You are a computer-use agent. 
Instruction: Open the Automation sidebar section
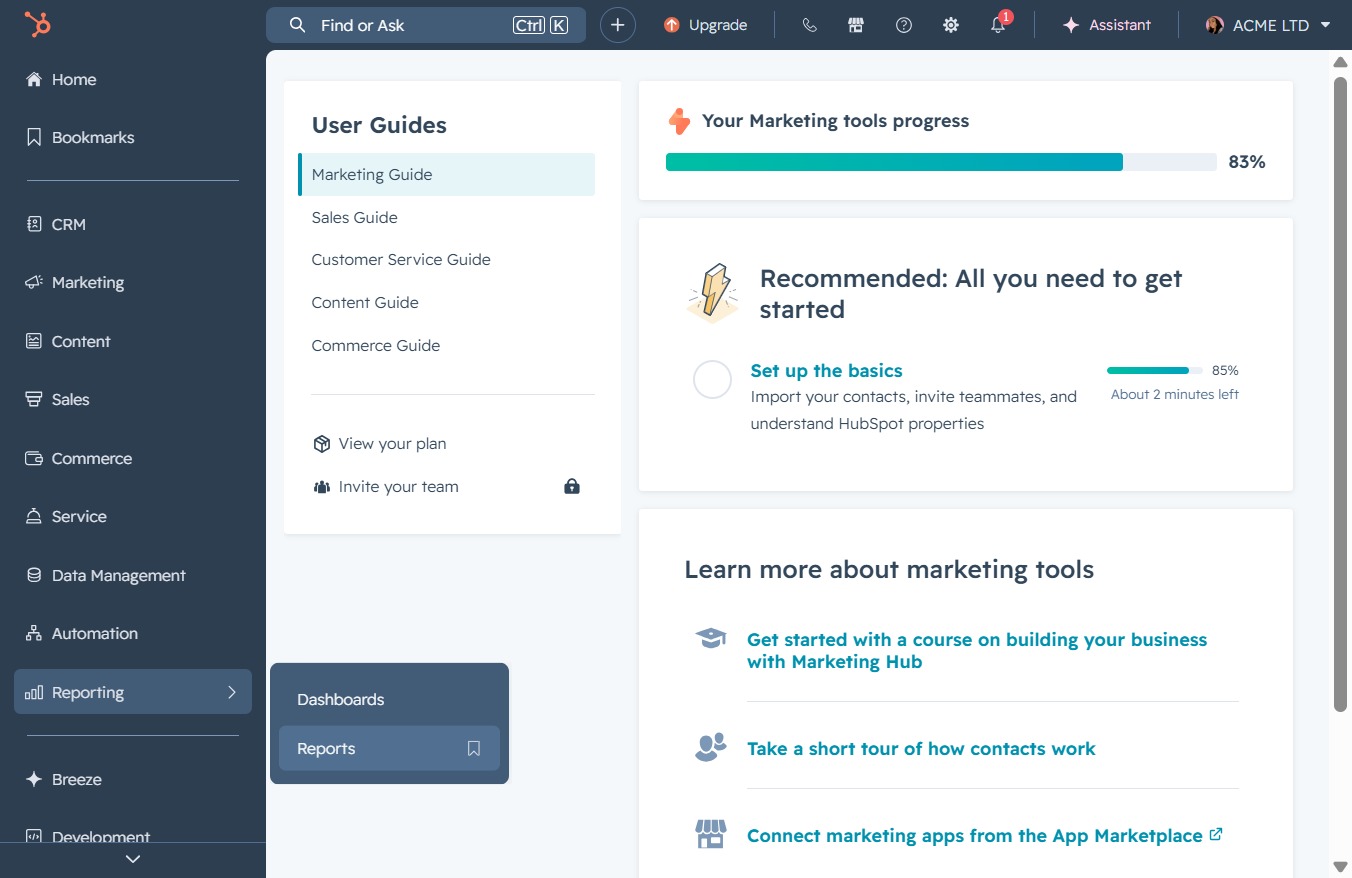133,633
